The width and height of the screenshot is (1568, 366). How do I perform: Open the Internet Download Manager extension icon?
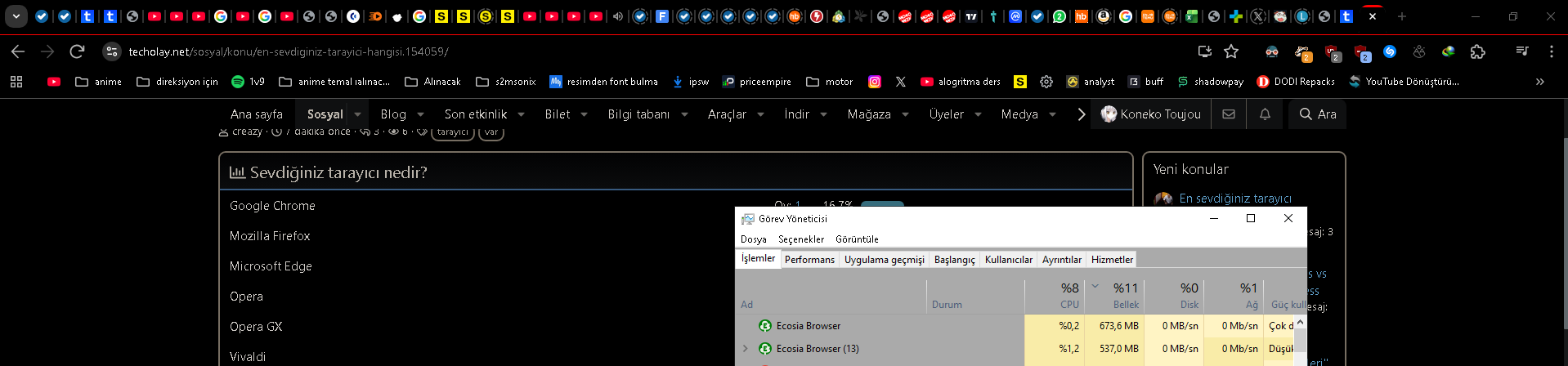point(1448,51)
